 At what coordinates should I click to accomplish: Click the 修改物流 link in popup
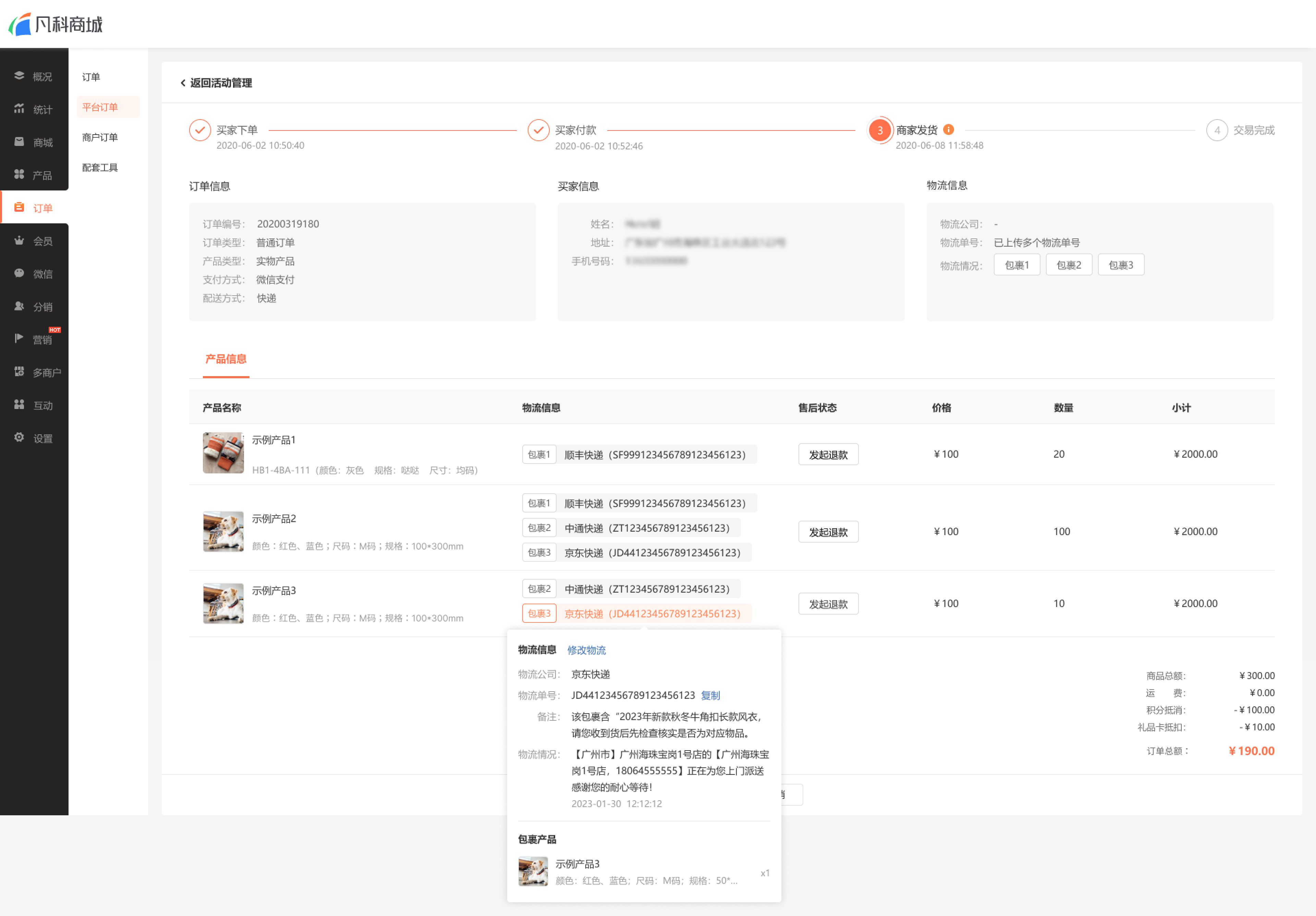(586, 650)
